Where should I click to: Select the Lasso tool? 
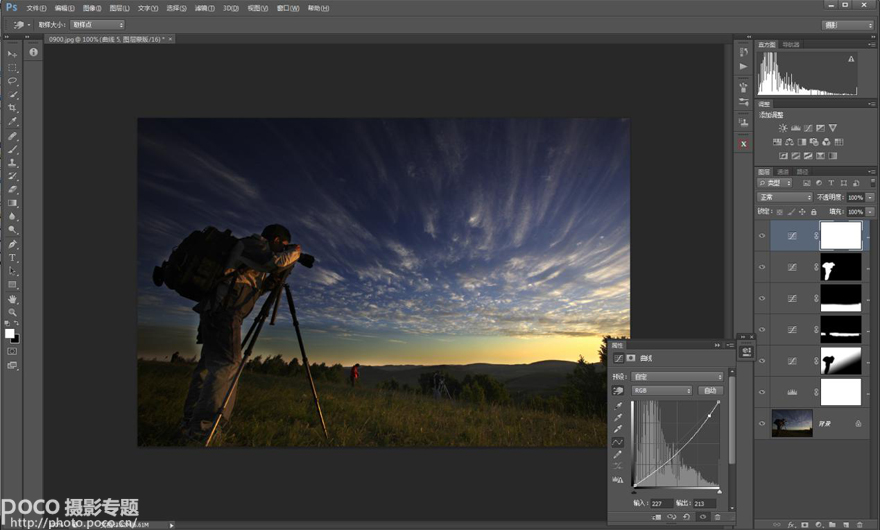13,81
